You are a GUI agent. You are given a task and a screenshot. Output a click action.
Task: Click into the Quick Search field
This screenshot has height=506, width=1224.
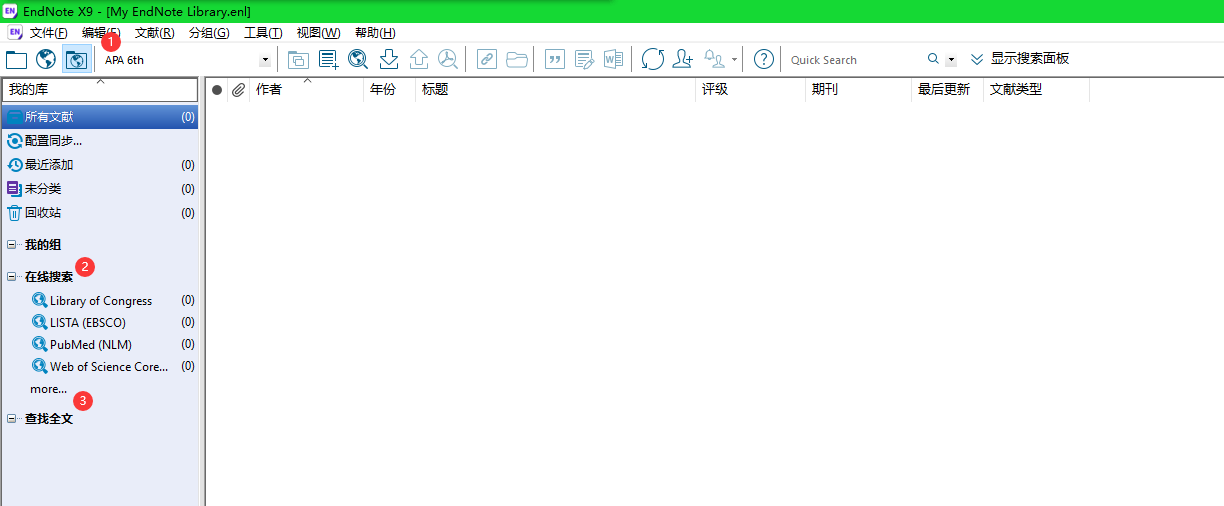click(x=855, y=60)
